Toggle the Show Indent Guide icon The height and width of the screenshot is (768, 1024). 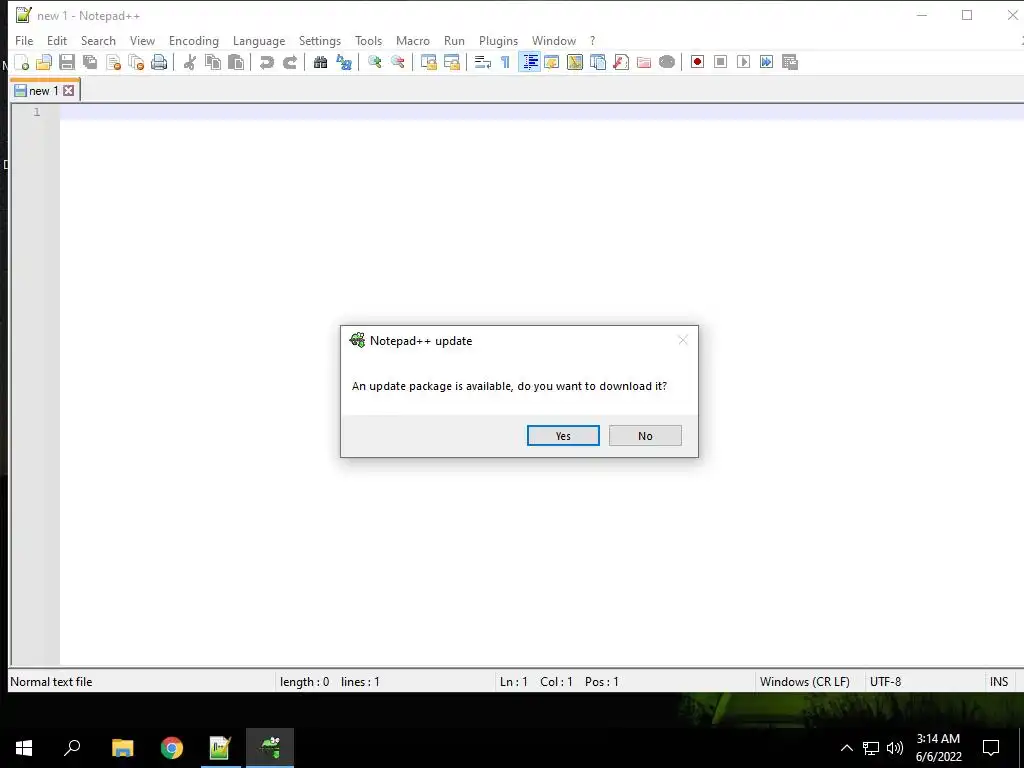(x=529, y=62)
